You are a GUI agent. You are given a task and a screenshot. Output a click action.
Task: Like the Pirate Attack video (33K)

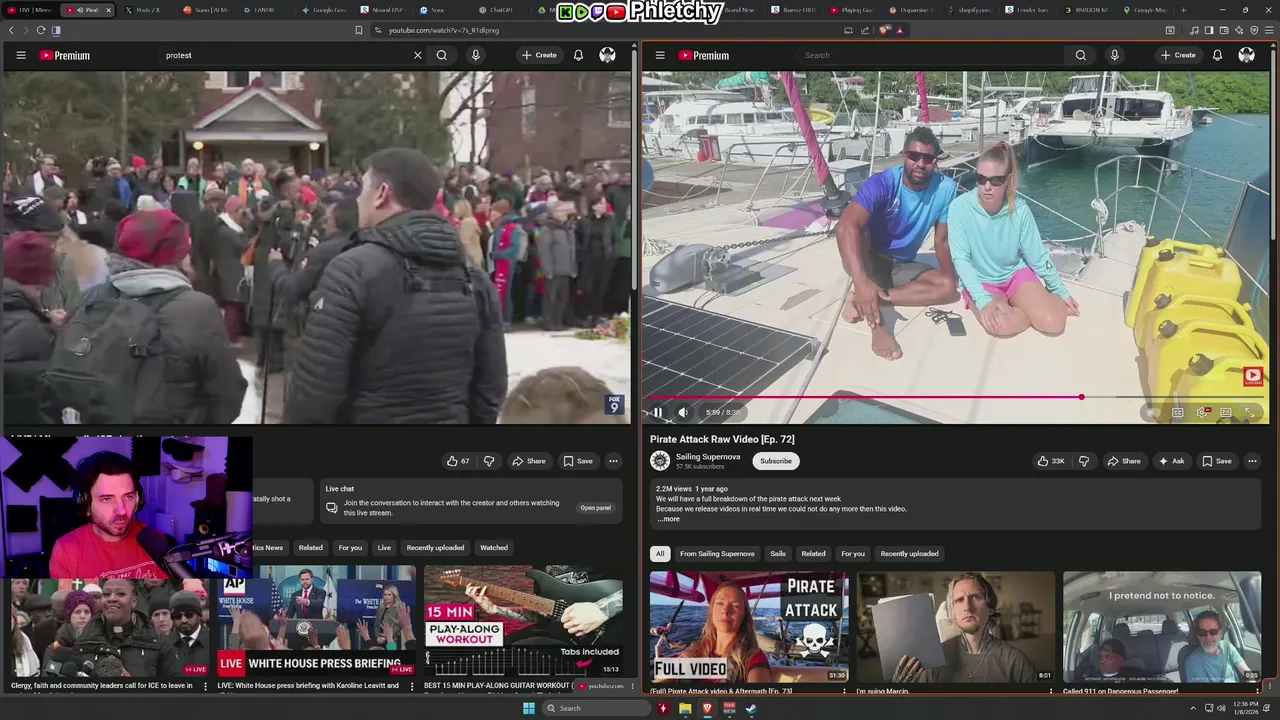coord(1051,461)
